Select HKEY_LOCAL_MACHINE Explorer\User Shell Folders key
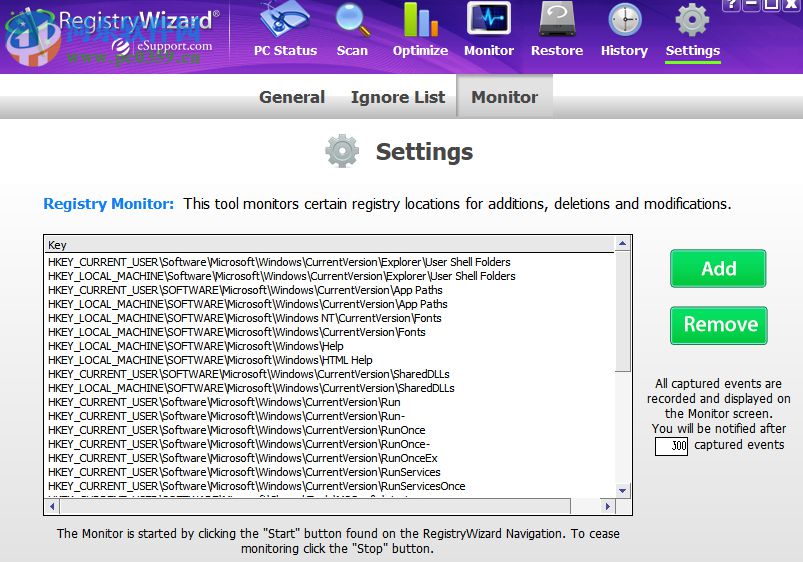Viewport: 803px width, 562px height. pos(282,276)
